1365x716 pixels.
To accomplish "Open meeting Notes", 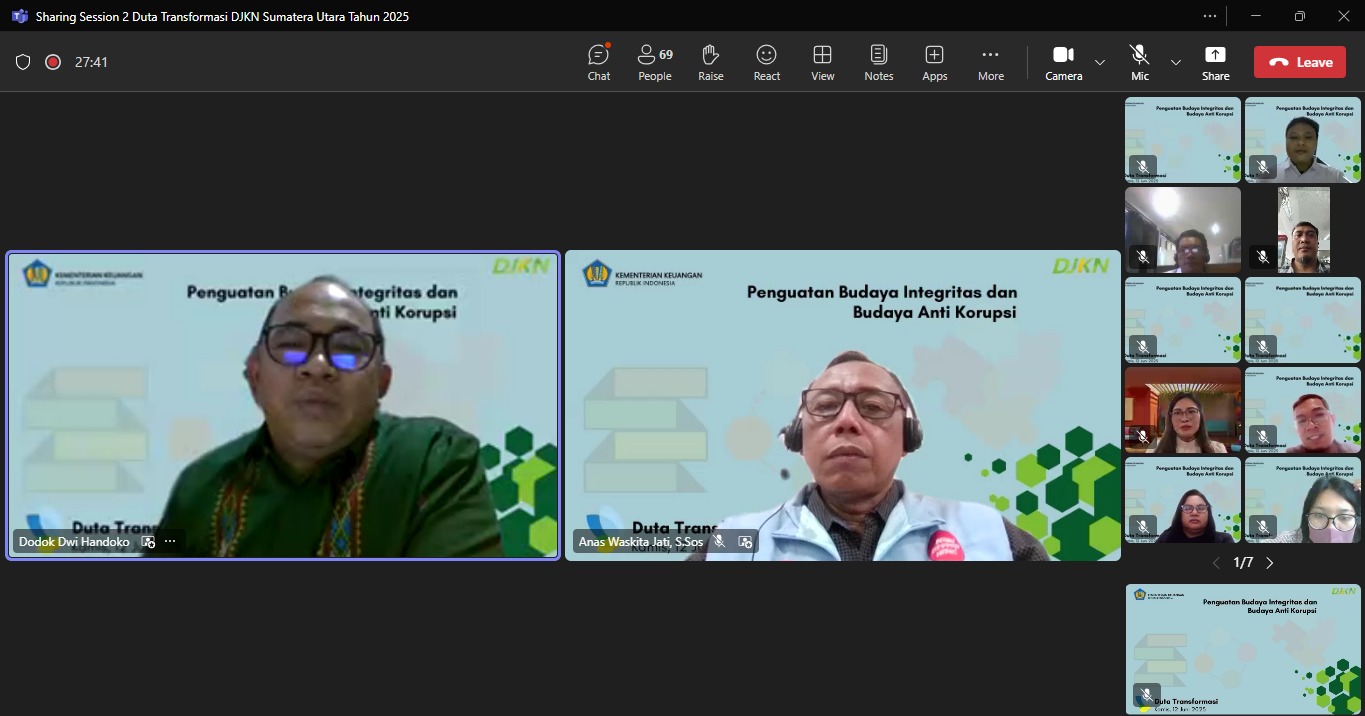I will coord(879,62).
